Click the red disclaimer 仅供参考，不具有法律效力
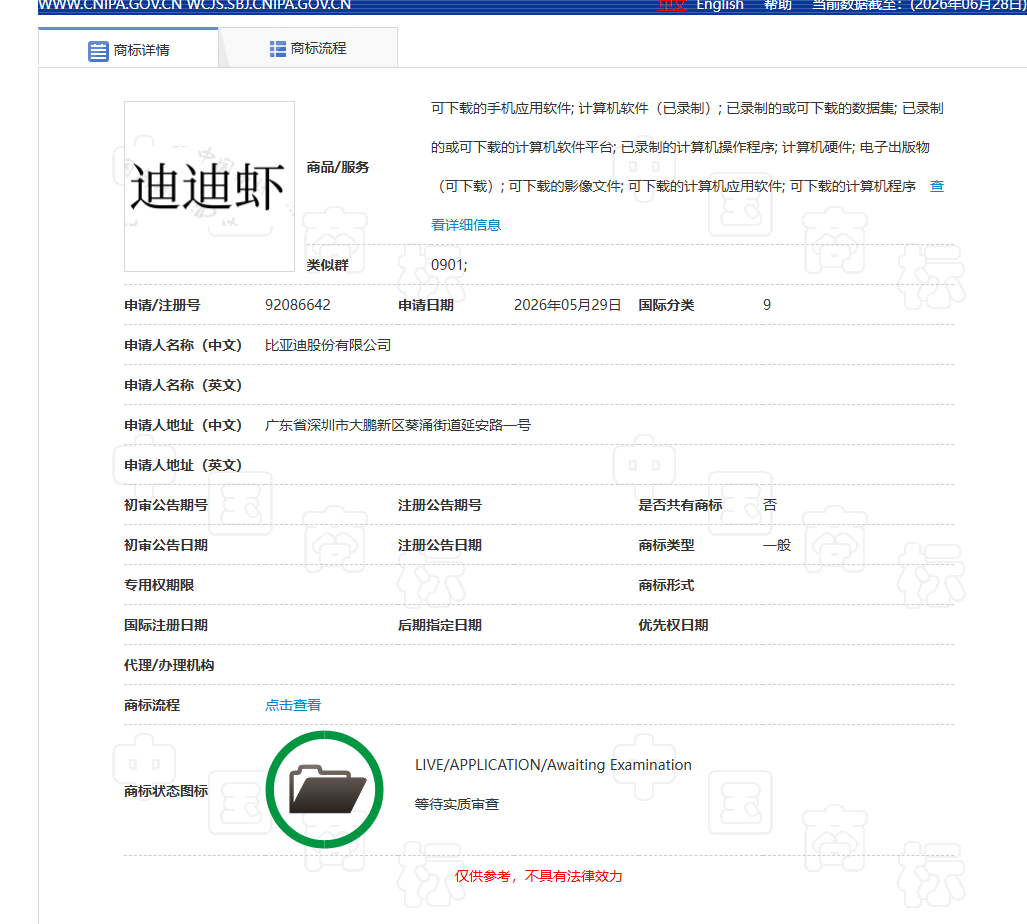The width and height of the screenshot is (1027, 924). pos(538,876)
